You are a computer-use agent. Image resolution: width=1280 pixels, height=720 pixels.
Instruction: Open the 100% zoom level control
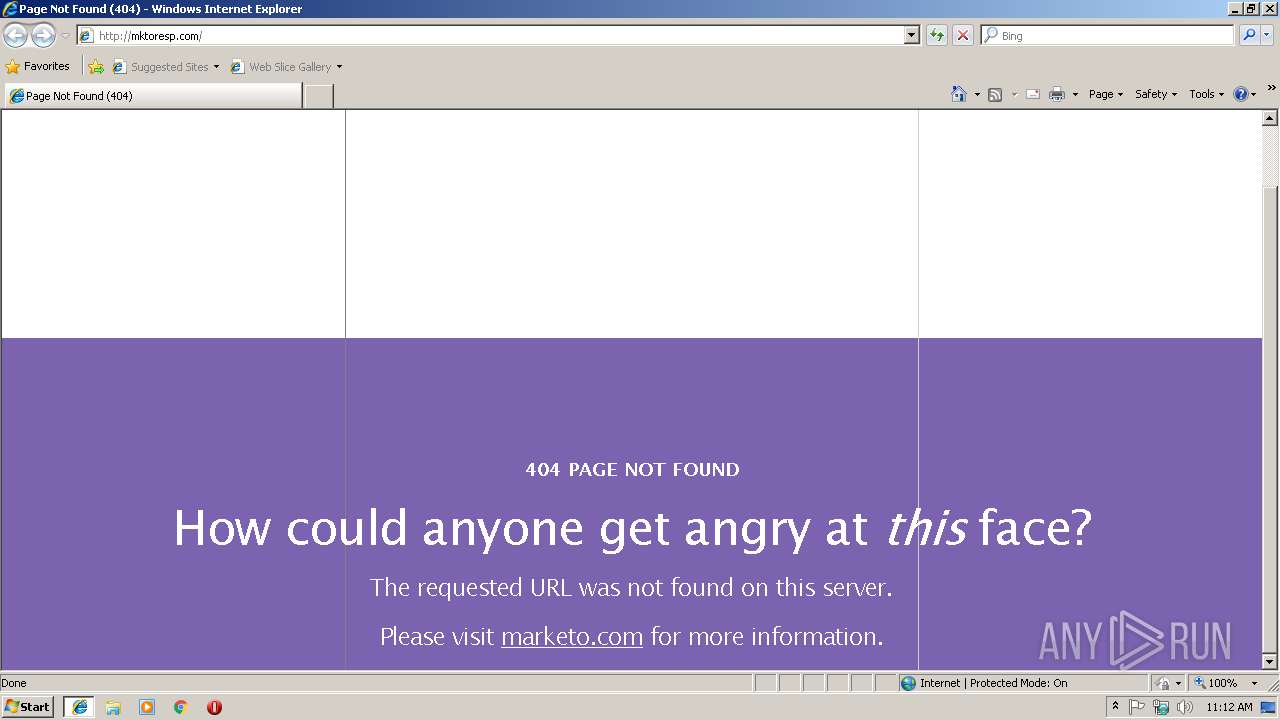[x=1225, y=683]
